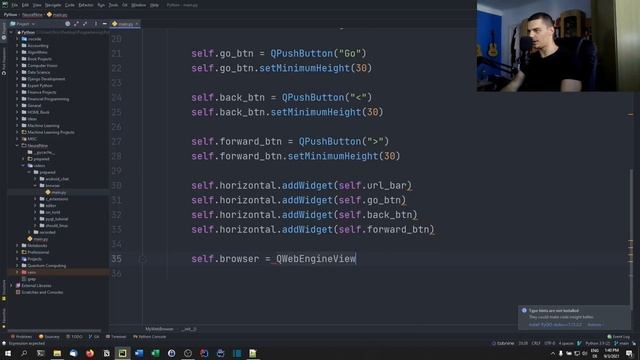Expand the Computer Vision folder
Screen dimensions: 640x360
(17, 66)
